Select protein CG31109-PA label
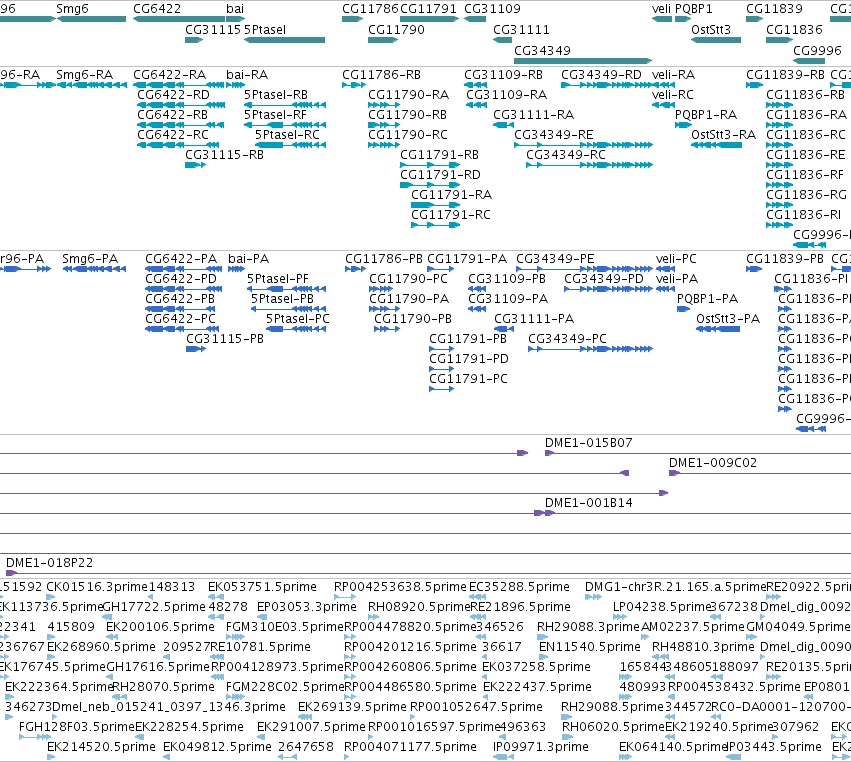The image size is (851, 762). (x=508, y=299)
